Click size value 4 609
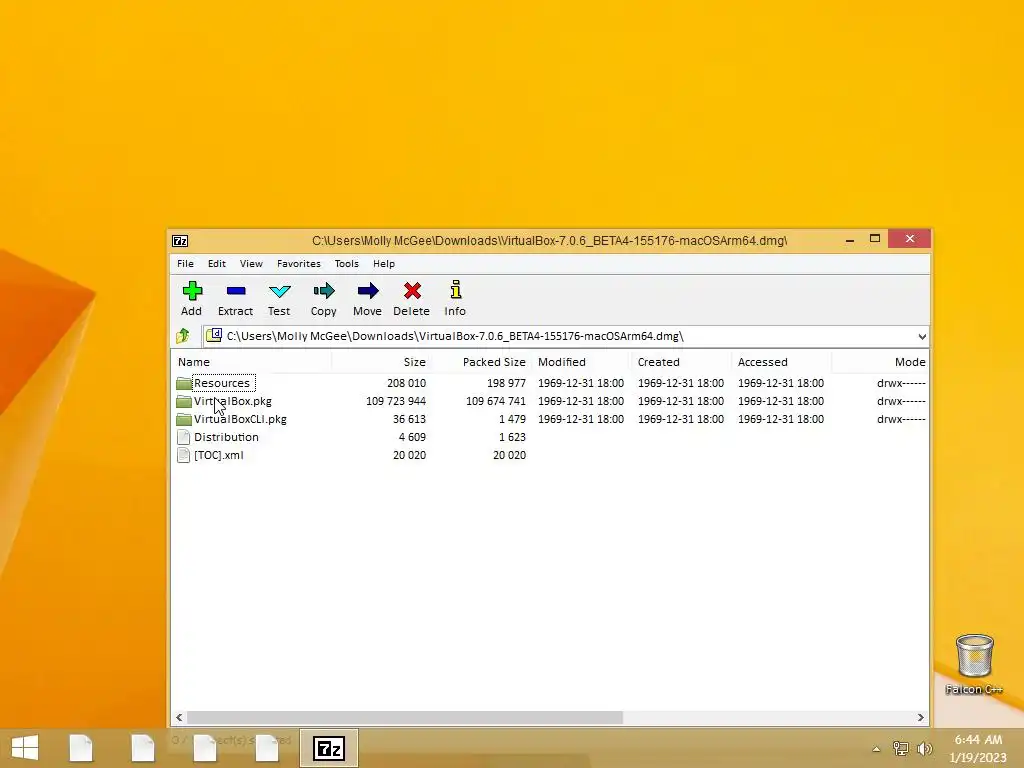This screenshot has width=1024, height=768. [412, 437]
